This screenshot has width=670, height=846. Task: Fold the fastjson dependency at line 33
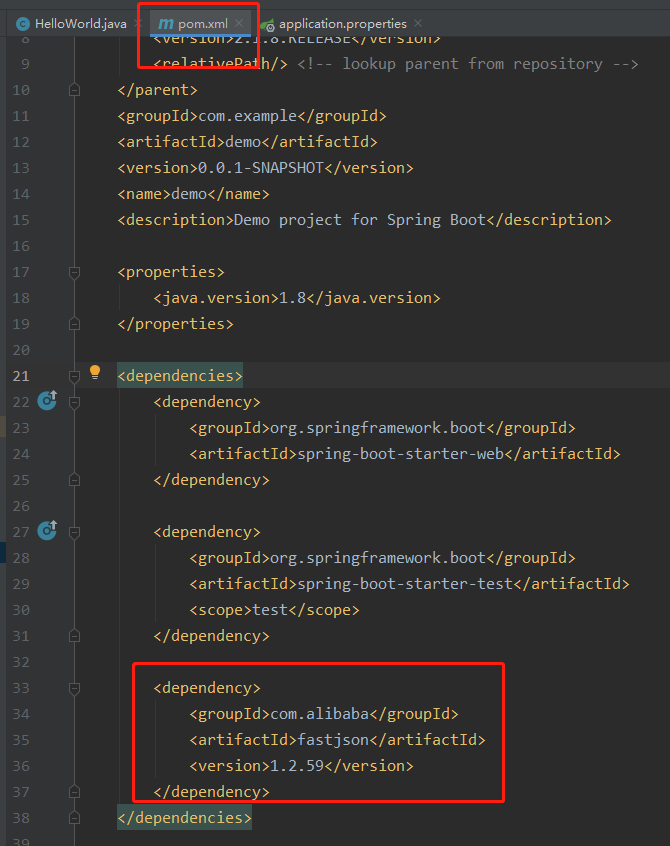click(x=74, y=688)
